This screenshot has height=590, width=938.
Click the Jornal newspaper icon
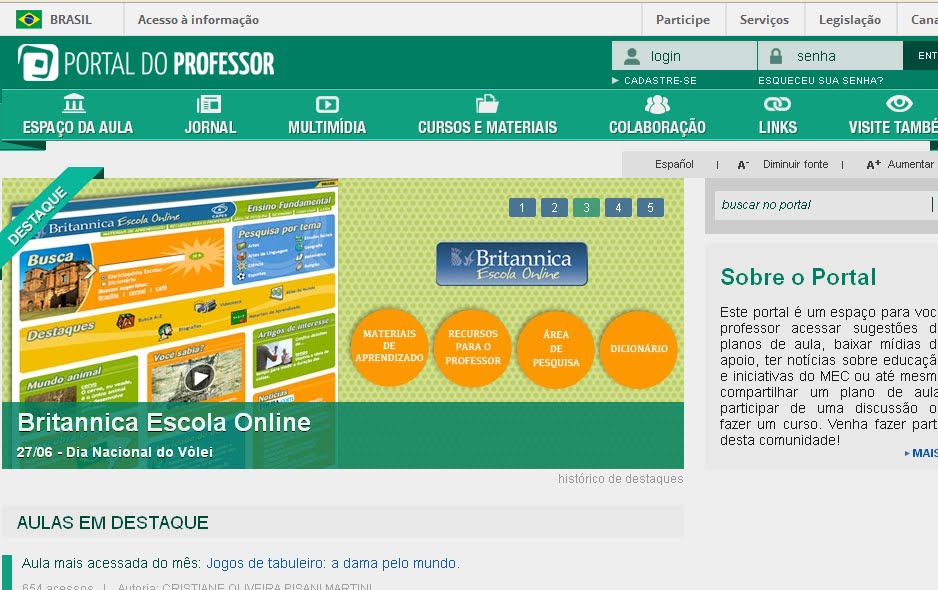pos(209,104)
